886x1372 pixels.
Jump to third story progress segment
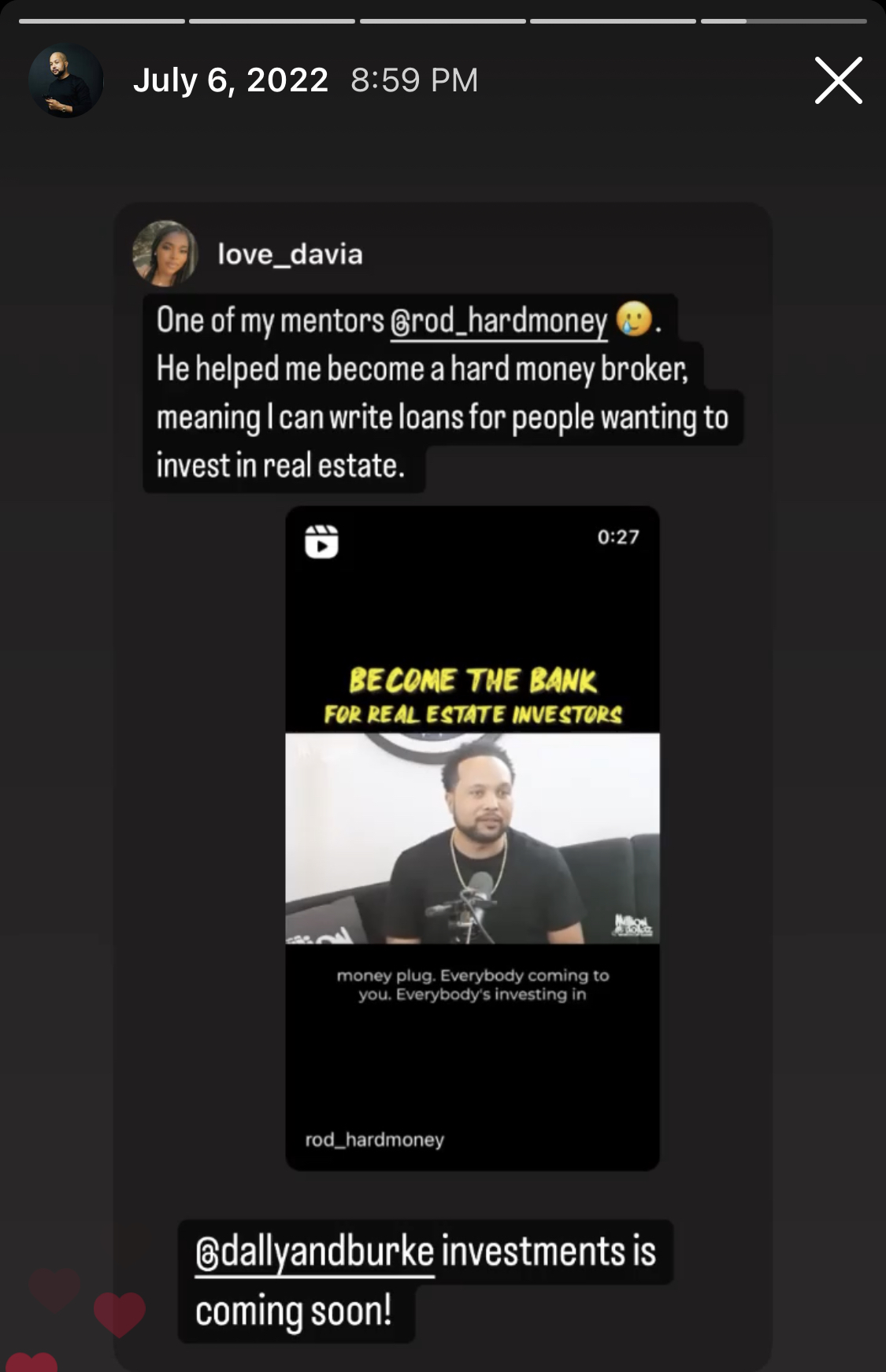click(x=443, y=21)
